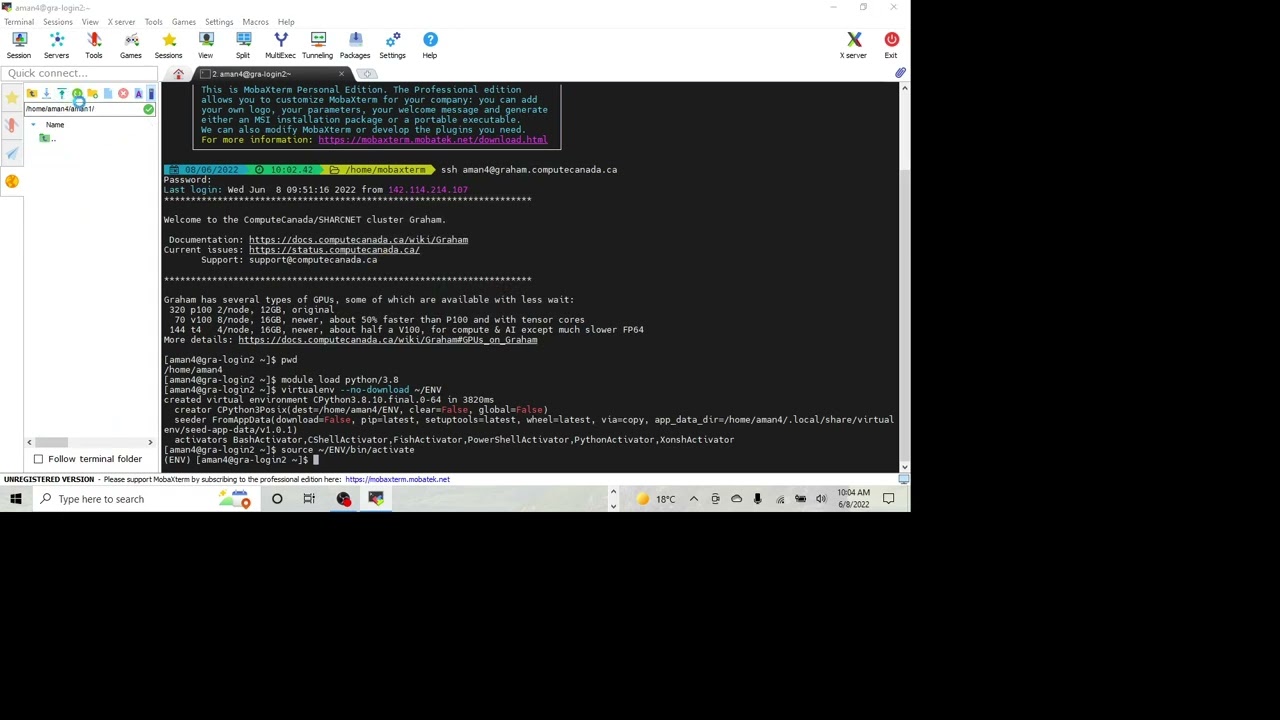This screenshot has height=720, width=1280.
Task: Create a new file in SFTP browser
Action: point(108,93)
